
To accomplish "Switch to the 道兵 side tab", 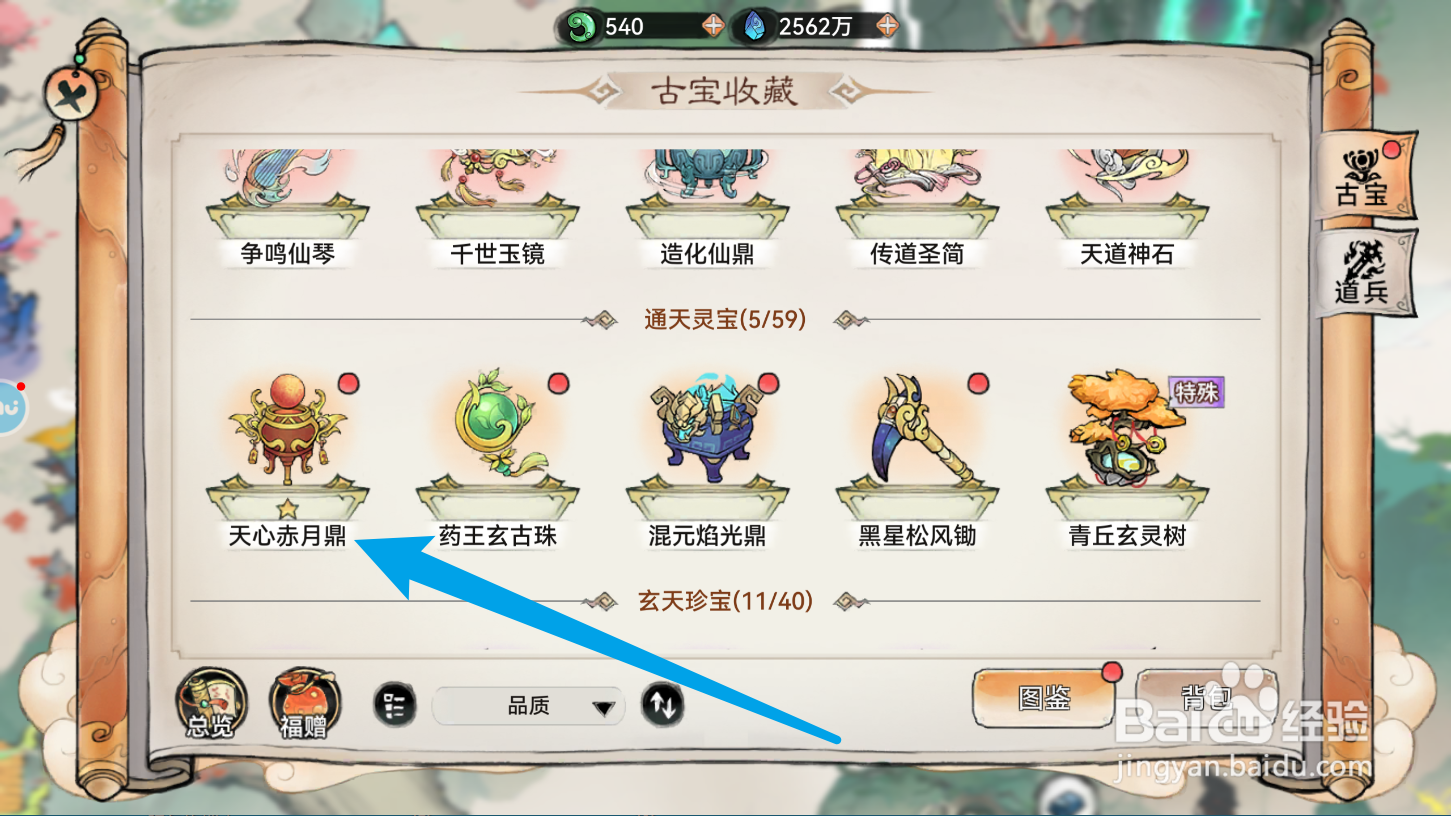I will [1364, 273].
